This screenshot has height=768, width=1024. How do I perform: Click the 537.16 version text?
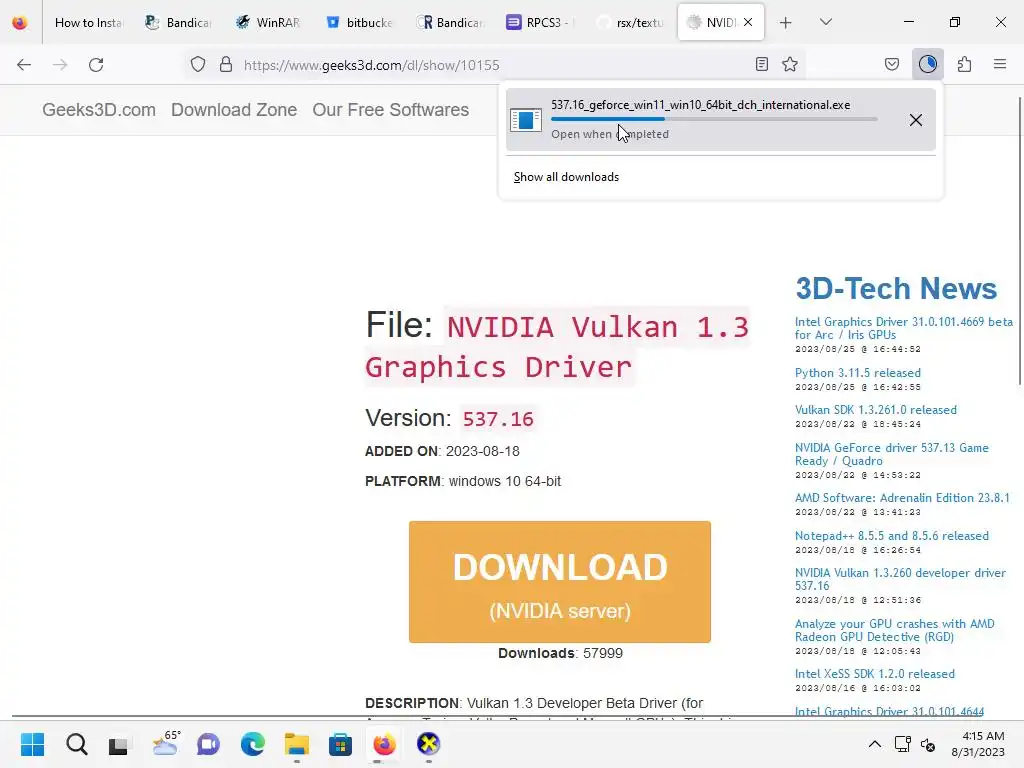pos(498,419)
